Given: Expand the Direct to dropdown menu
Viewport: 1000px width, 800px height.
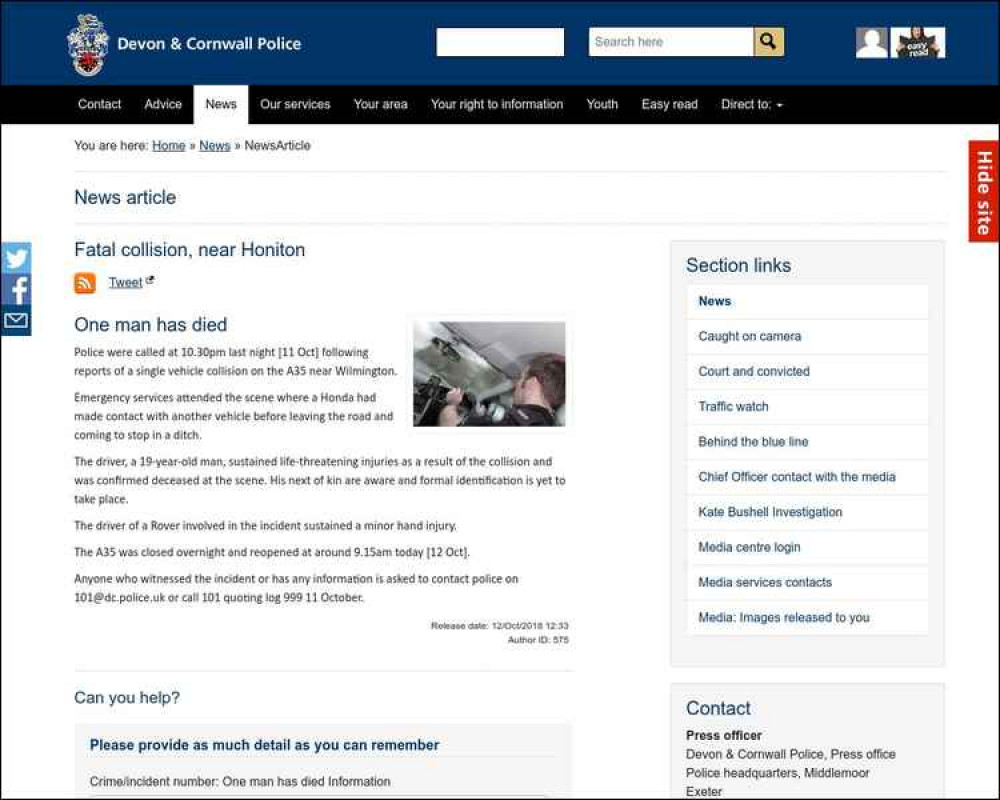Looking at the screenshot, I should (x=752, y=104).
